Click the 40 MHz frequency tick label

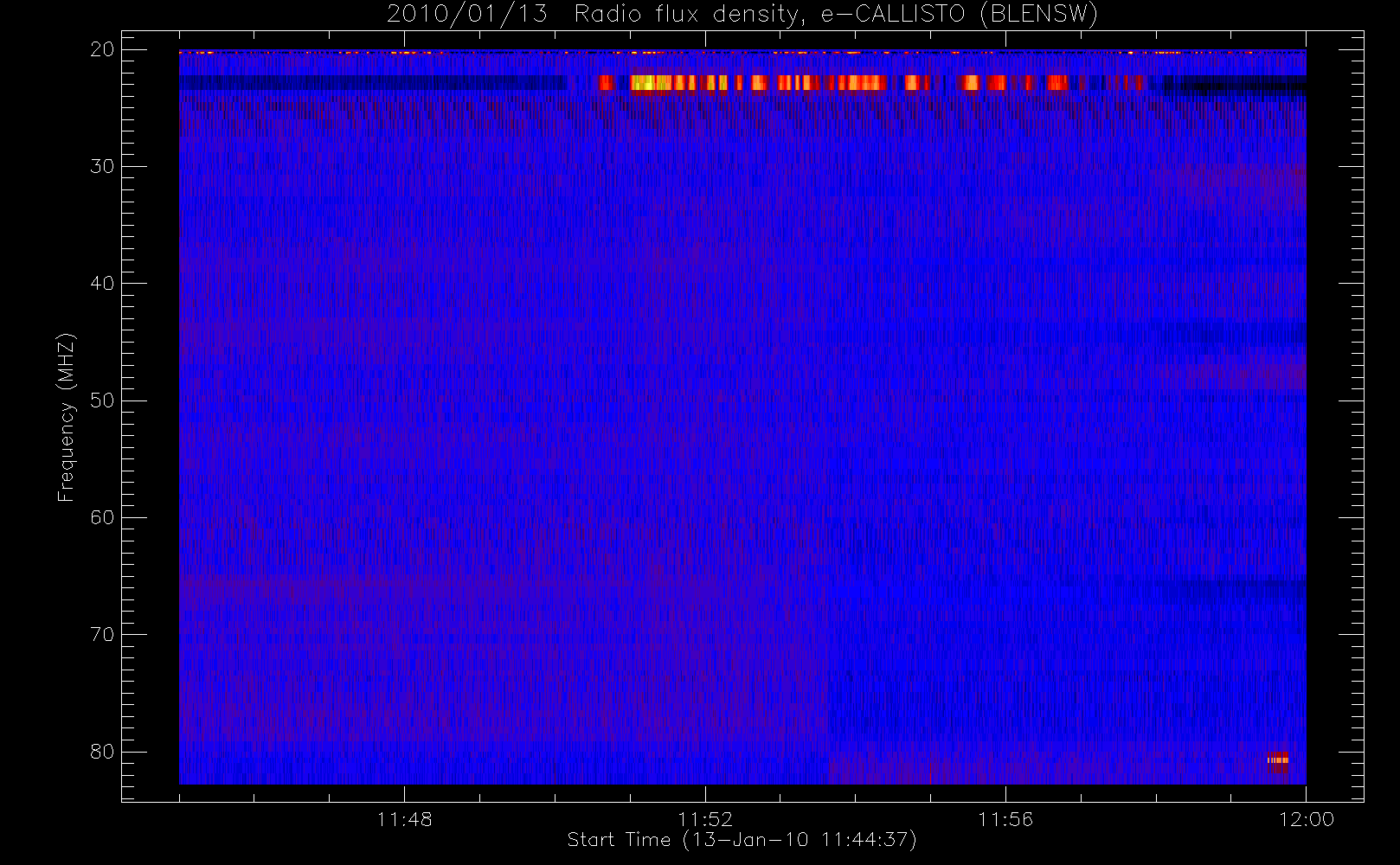pyautogui.click(x=102, y=284)
